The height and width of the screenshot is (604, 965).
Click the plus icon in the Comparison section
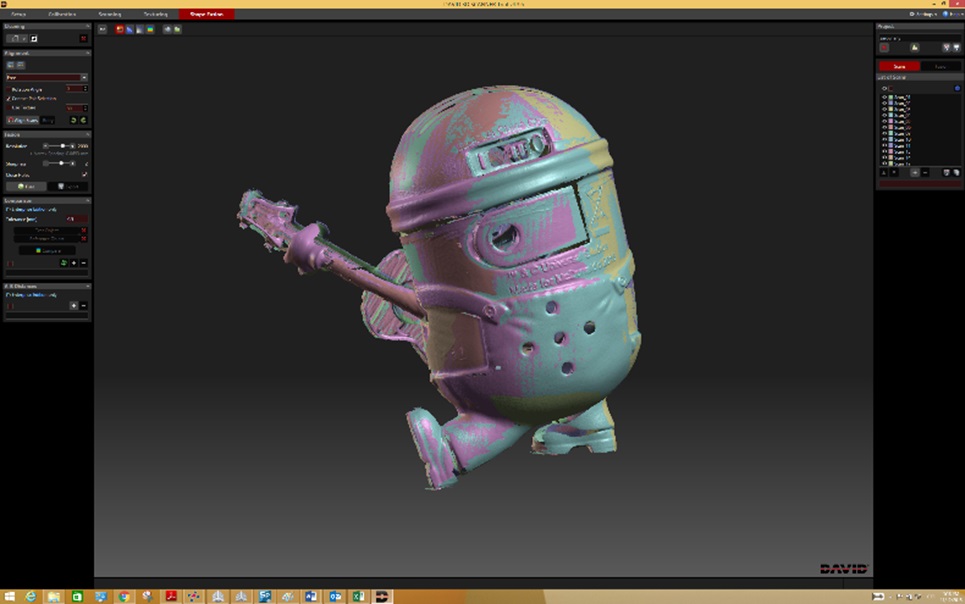(x=74, y=263)
